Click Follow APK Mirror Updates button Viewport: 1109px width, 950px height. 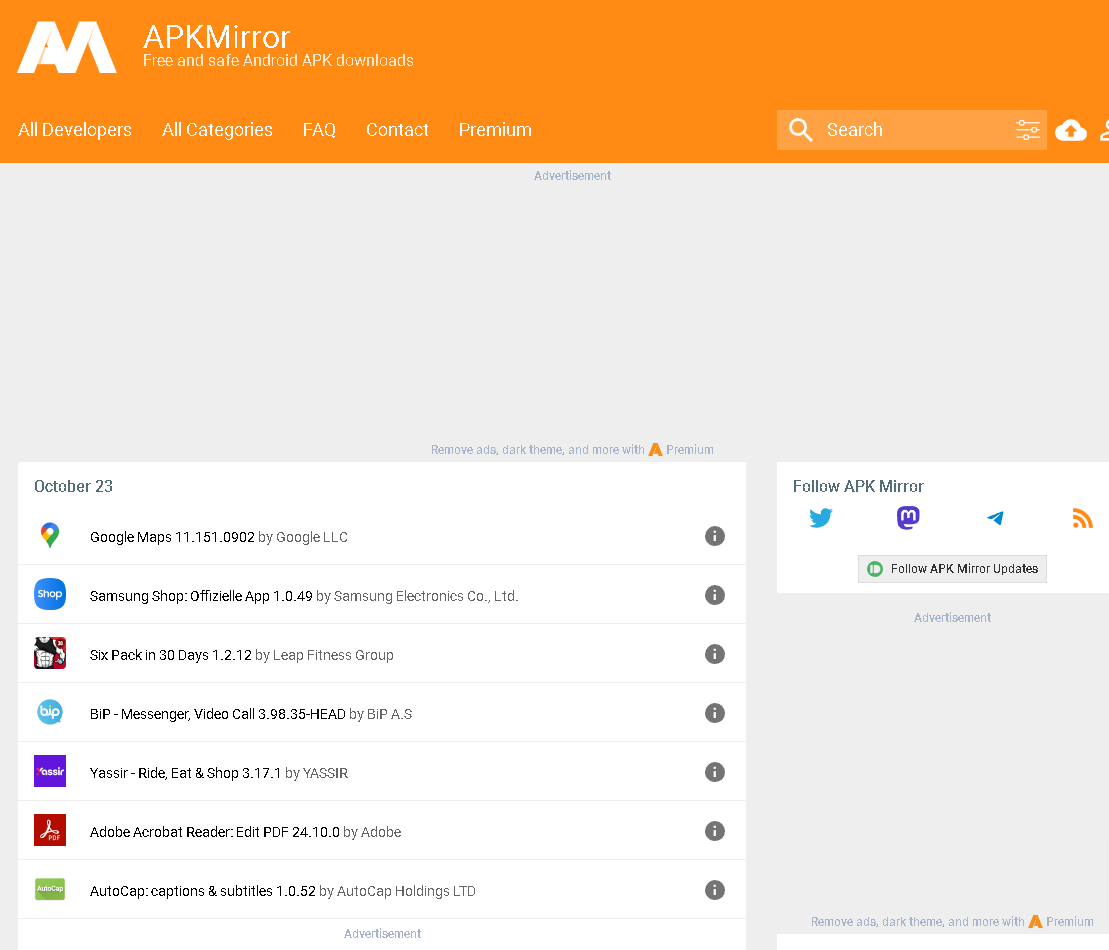[952, 569]
